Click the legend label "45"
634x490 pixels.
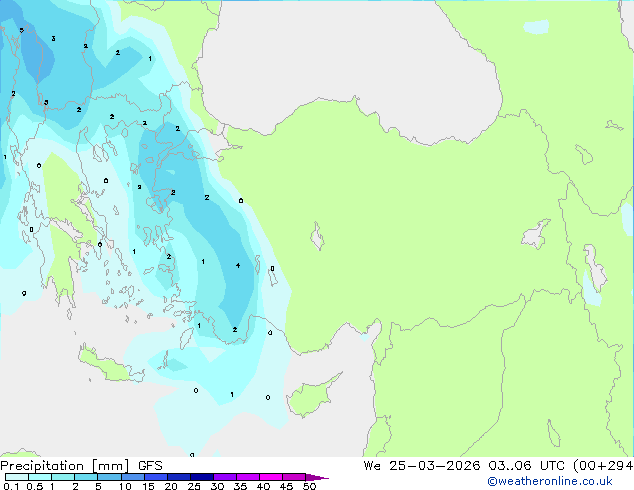tap(286, 486)
